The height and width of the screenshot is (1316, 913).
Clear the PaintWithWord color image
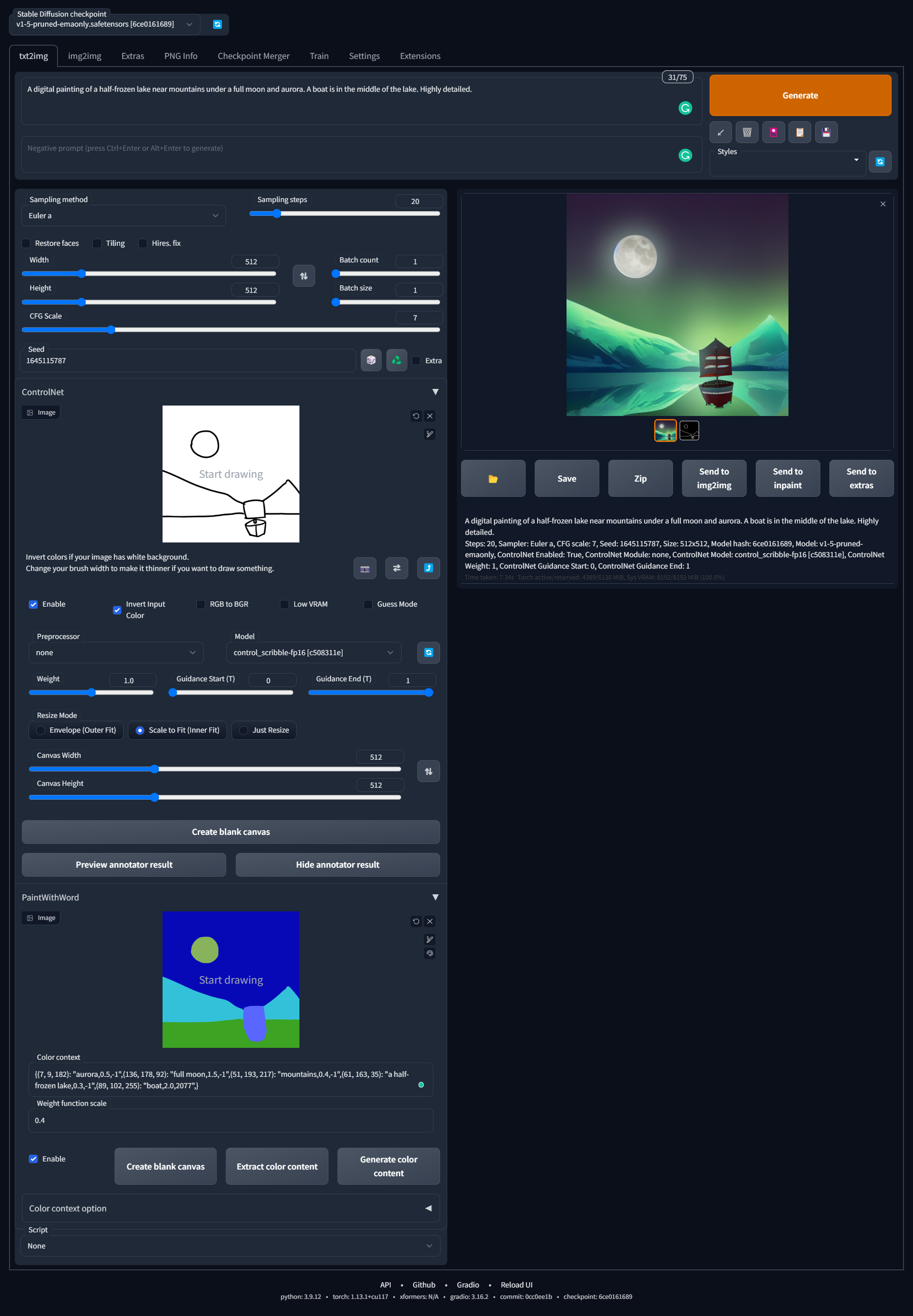click(430, 921)
